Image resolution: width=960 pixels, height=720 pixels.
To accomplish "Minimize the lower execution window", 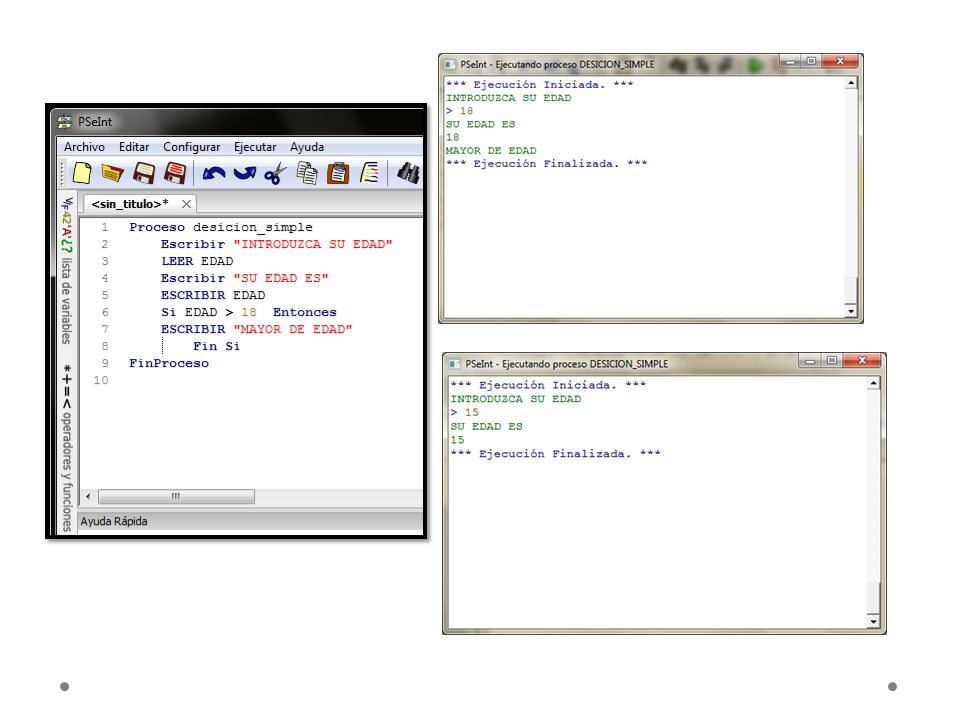I will 810,361.
